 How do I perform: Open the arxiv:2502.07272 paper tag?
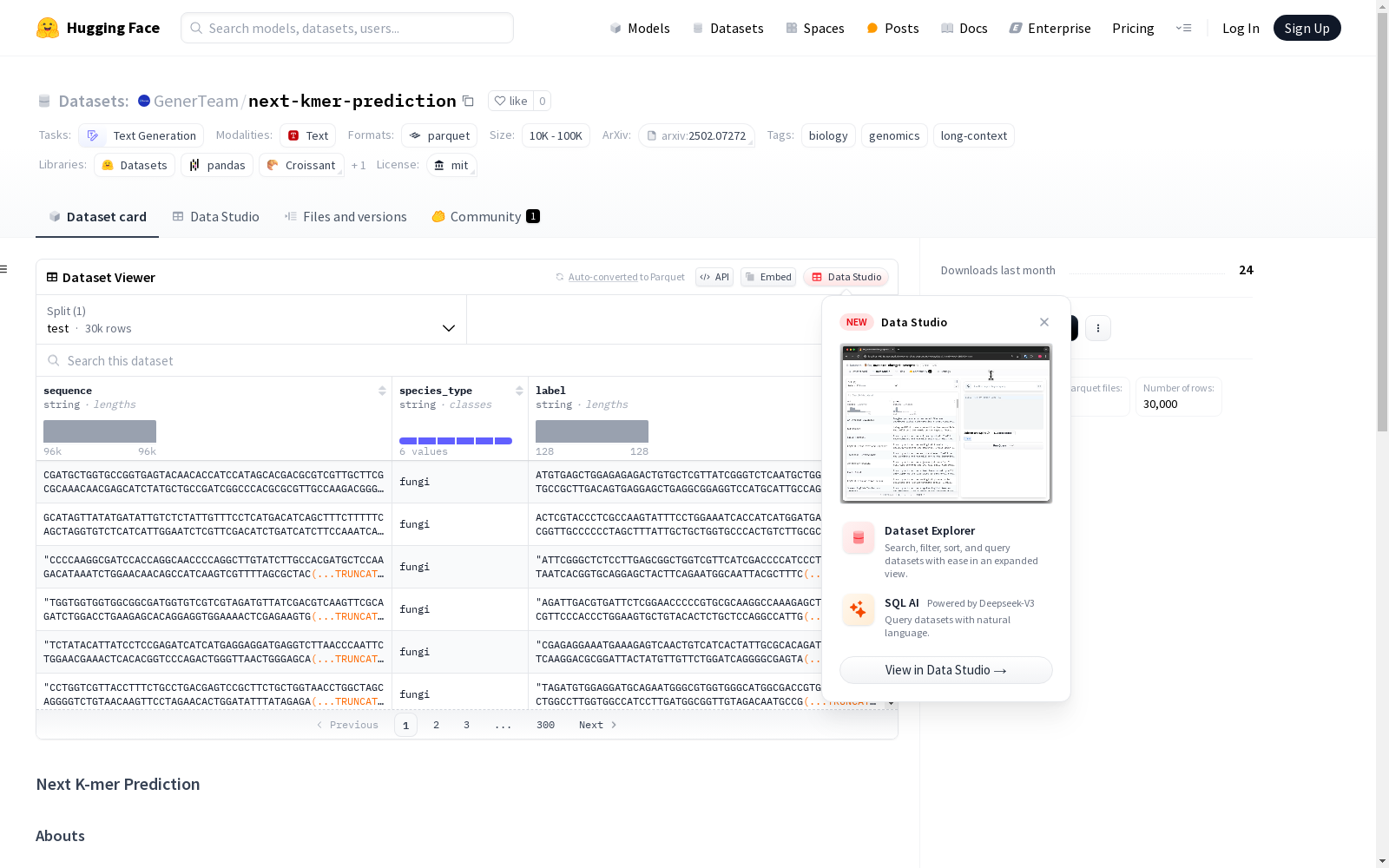[696, 135]
